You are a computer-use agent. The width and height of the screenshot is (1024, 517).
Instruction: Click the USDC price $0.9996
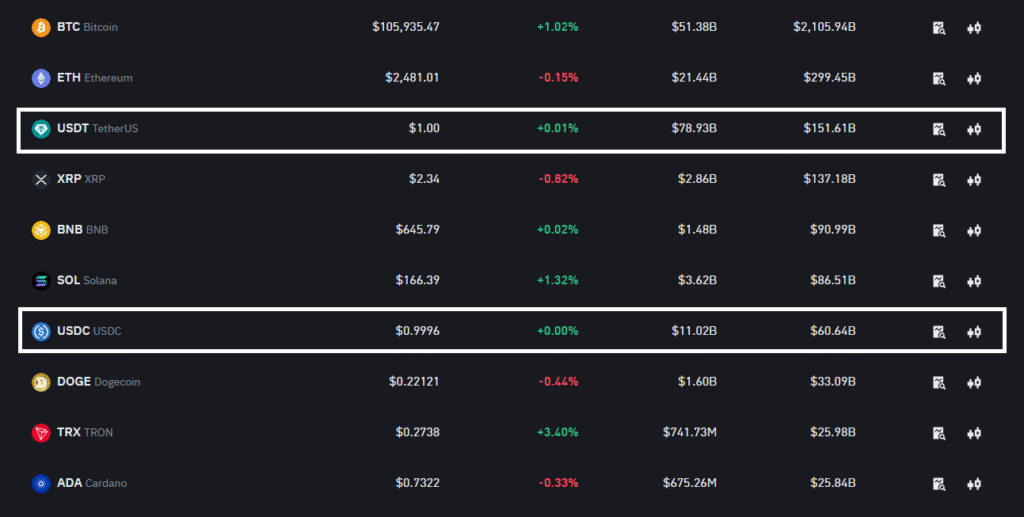417,331
